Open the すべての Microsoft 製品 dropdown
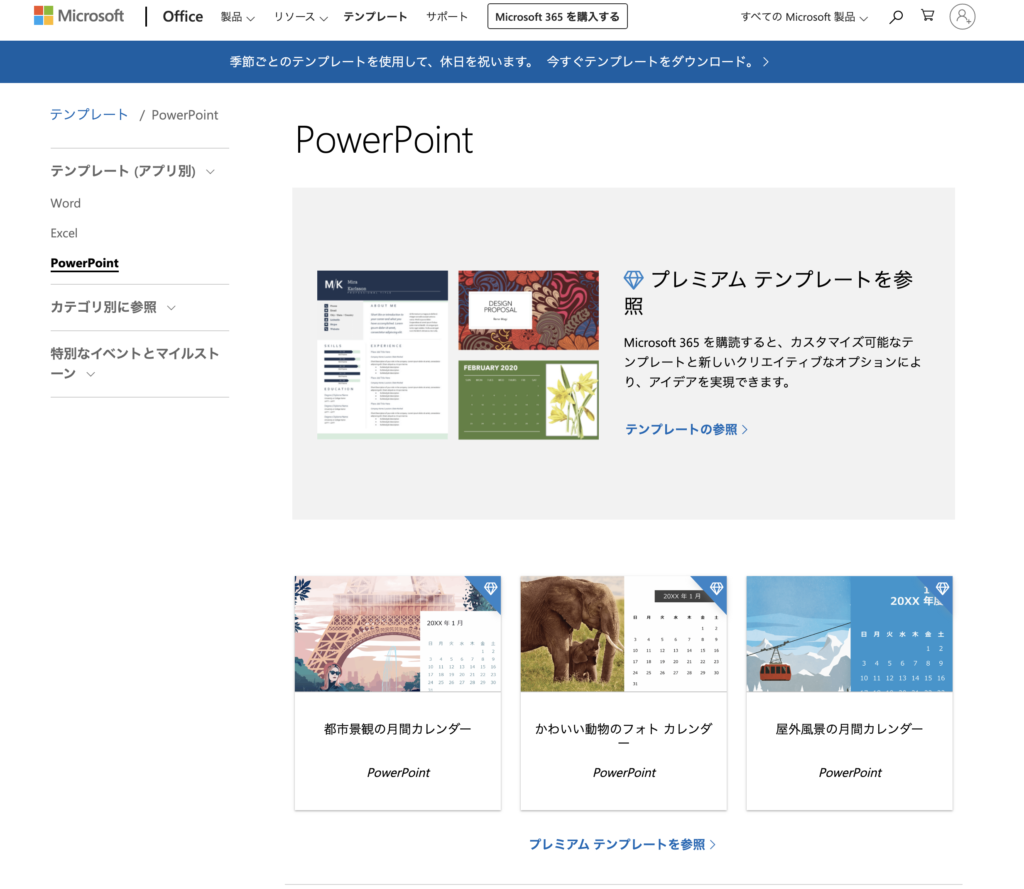Viewport: 1024px width, 889px height. point(804,17)
